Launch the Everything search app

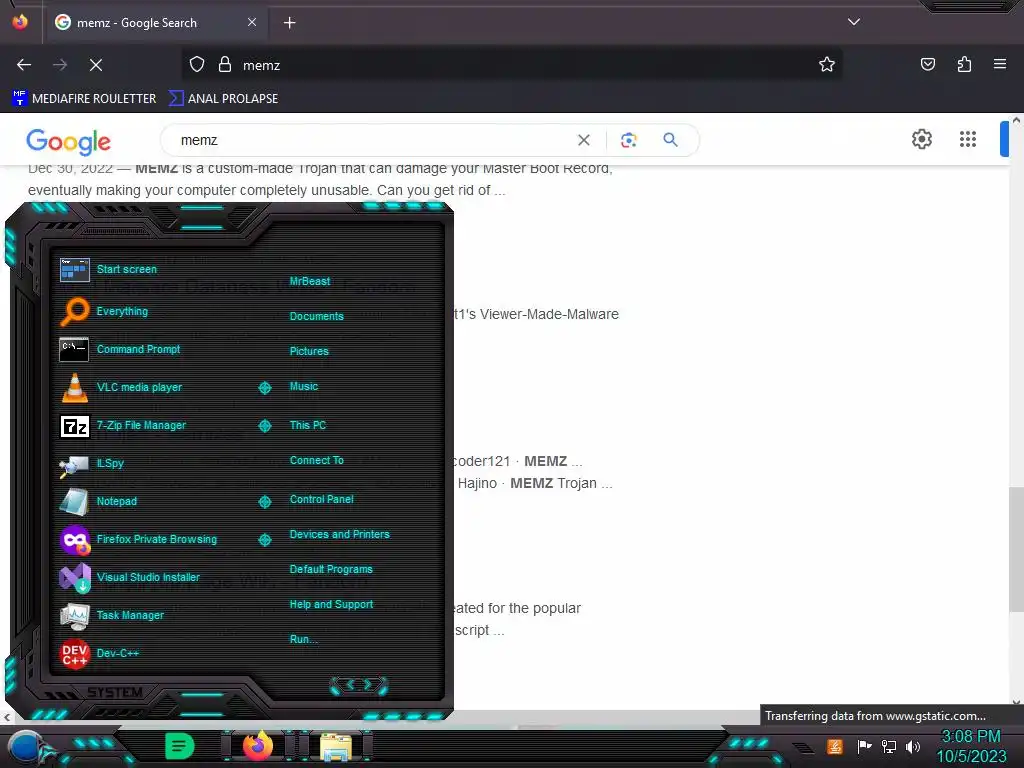pos(104,312)
